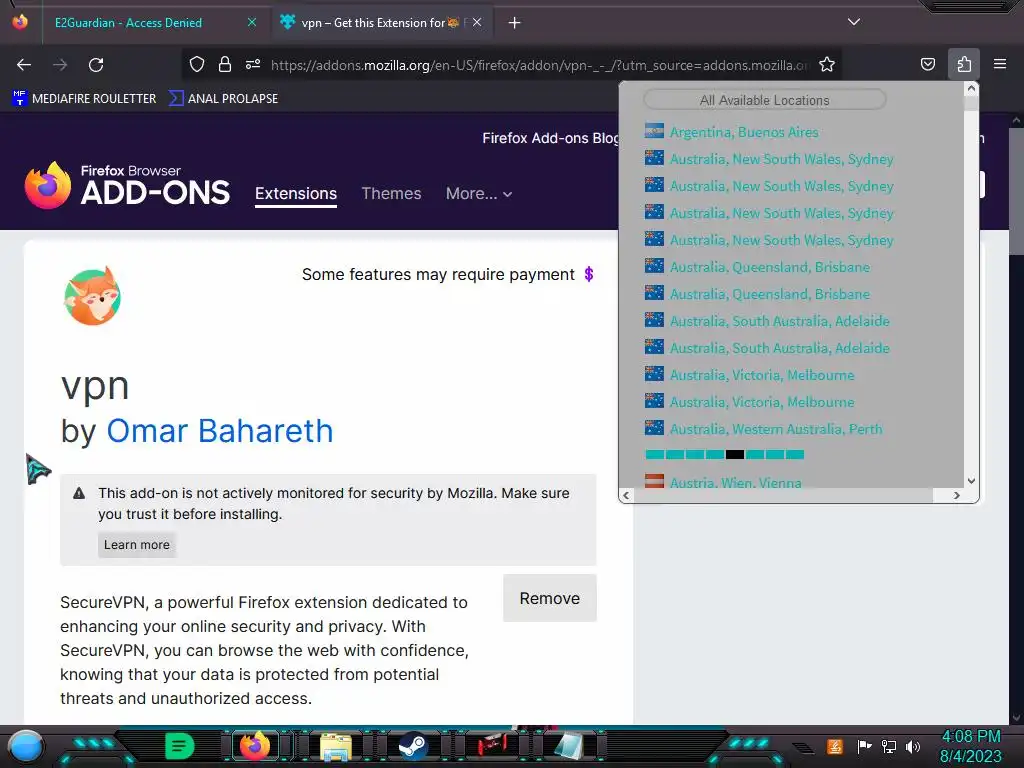
Task: Reload the current page
Action: coord(96,65)
